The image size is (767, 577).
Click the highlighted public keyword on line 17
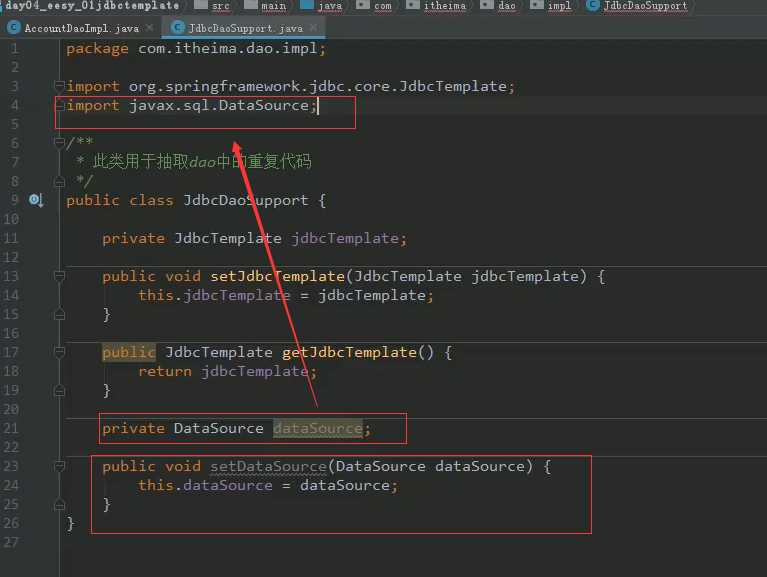point(129,352)
